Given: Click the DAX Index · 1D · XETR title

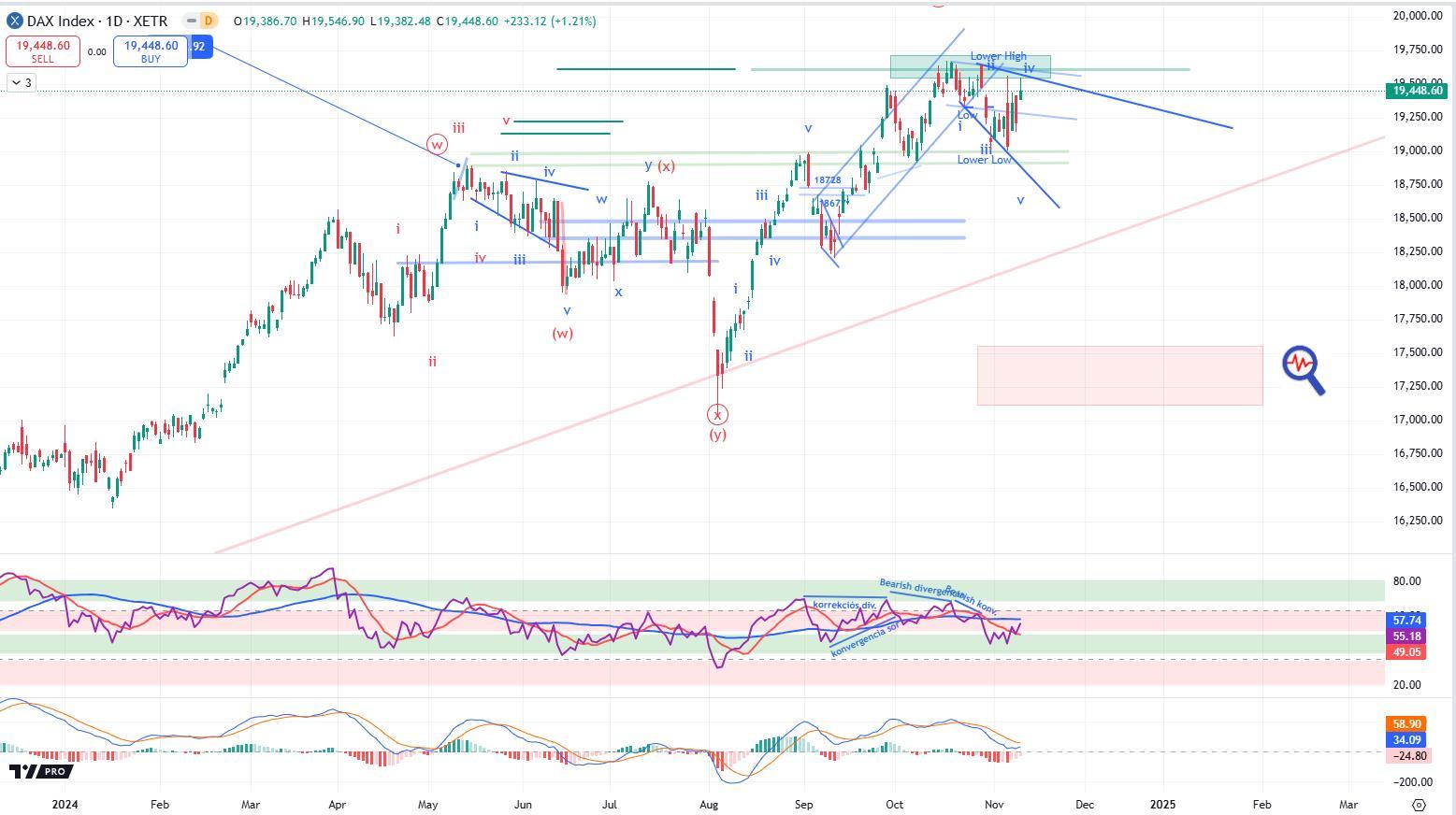Looking at the screenshot, I should coord(97,21).
